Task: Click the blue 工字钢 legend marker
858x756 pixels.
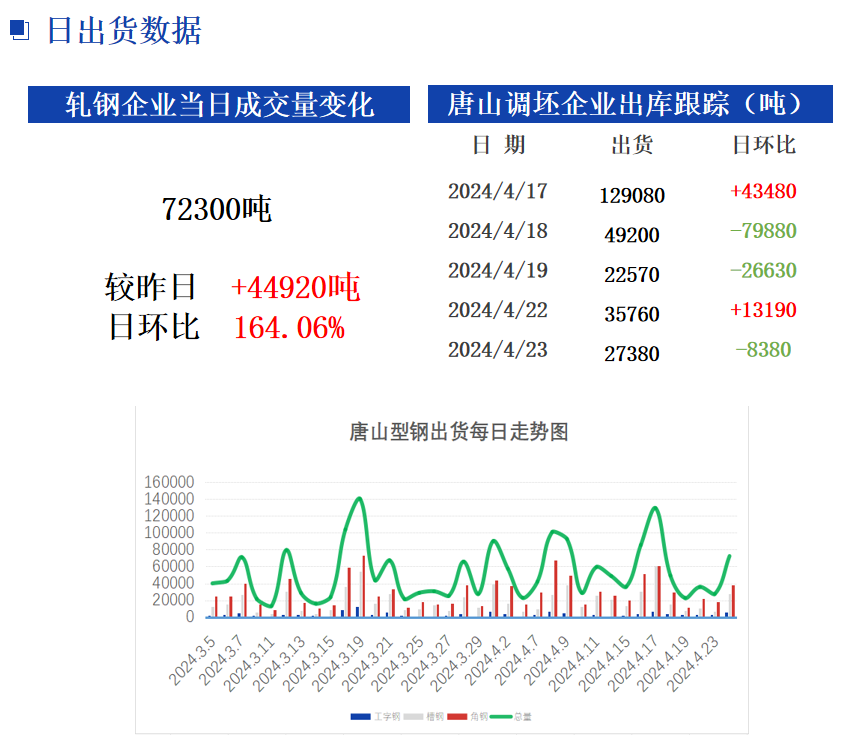Action: pos(359,716)
